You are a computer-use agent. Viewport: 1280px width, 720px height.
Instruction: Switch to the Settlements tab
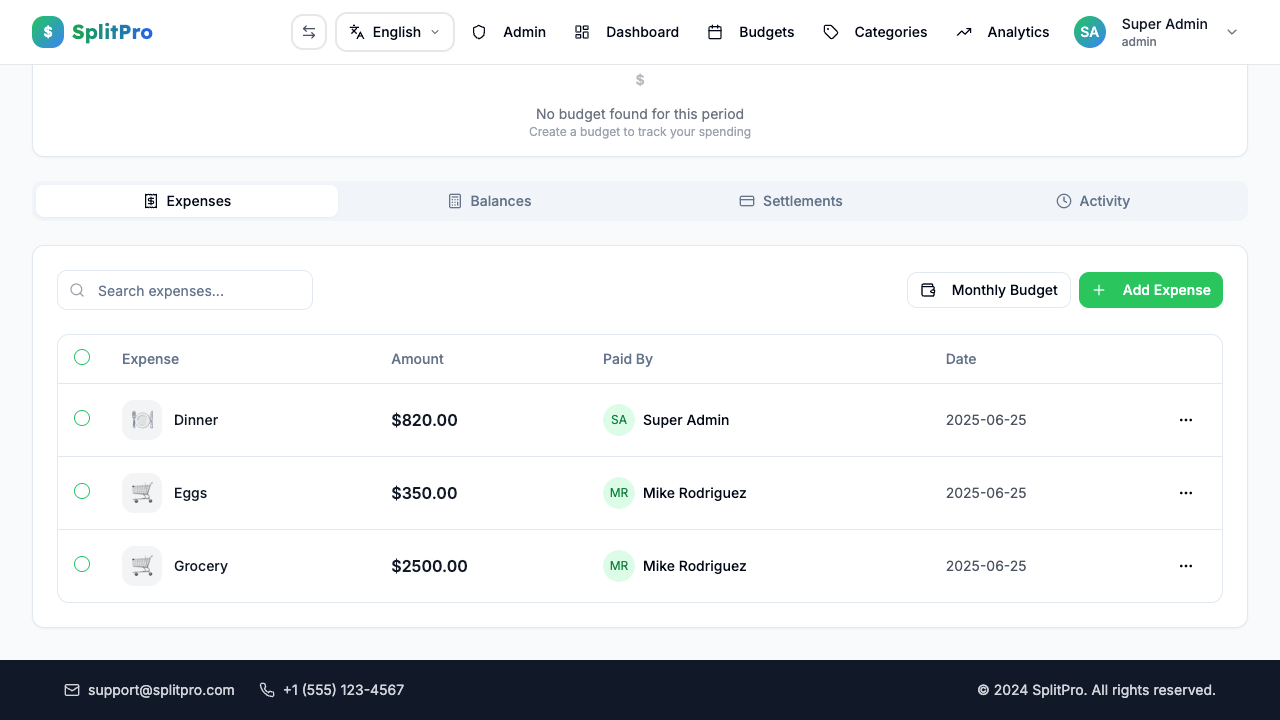[x=790, y=201]
